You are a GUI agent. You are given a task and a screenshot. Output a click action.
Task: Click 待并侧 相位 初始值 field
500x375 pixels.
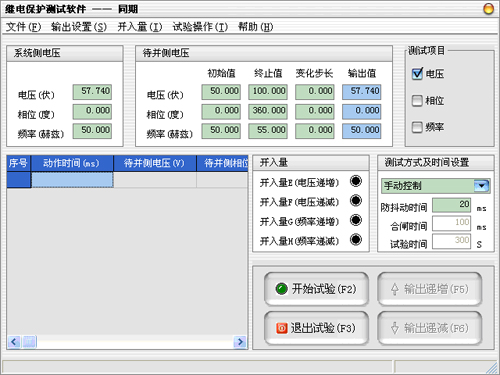(221, 111)
